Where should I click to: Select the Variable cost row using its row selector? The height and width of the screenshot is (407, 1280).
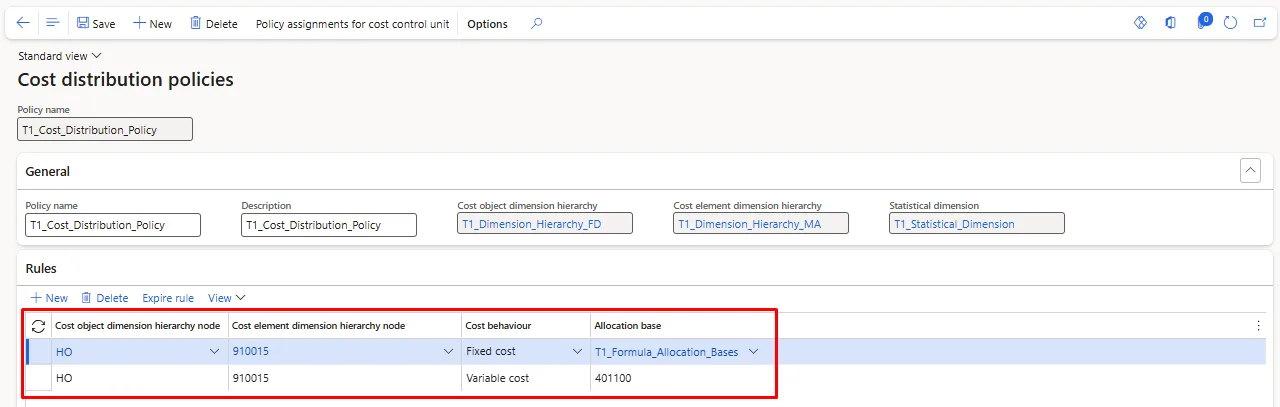pos(38,378)
